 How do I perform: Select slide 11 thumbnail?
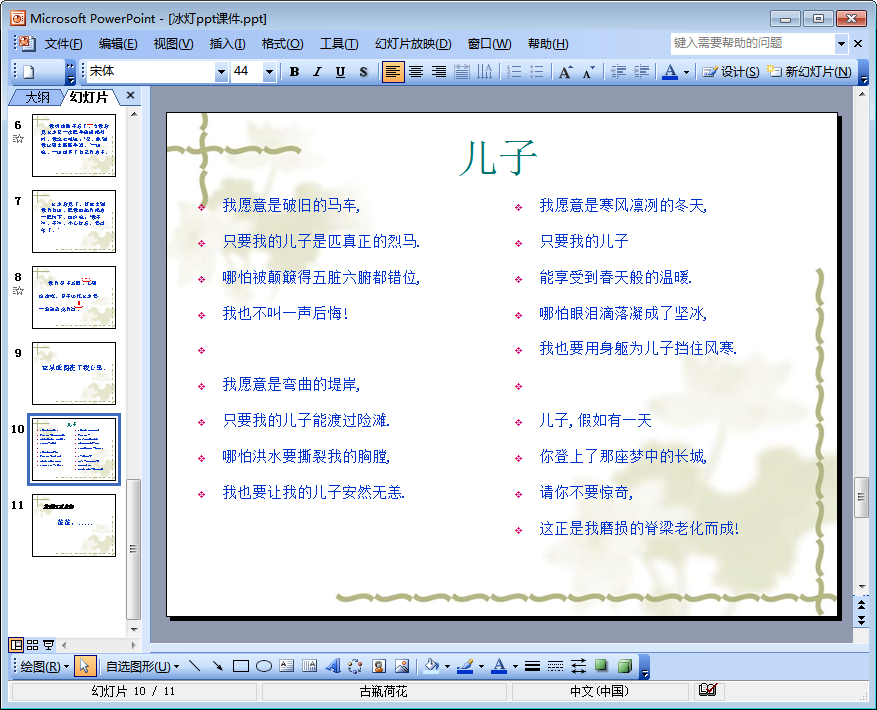74,525
